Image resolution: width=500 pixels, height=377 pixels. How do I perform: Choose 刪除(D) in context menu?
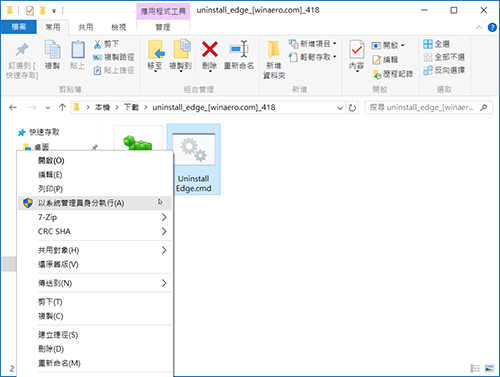pyautogui.click(x=95, y=349)
